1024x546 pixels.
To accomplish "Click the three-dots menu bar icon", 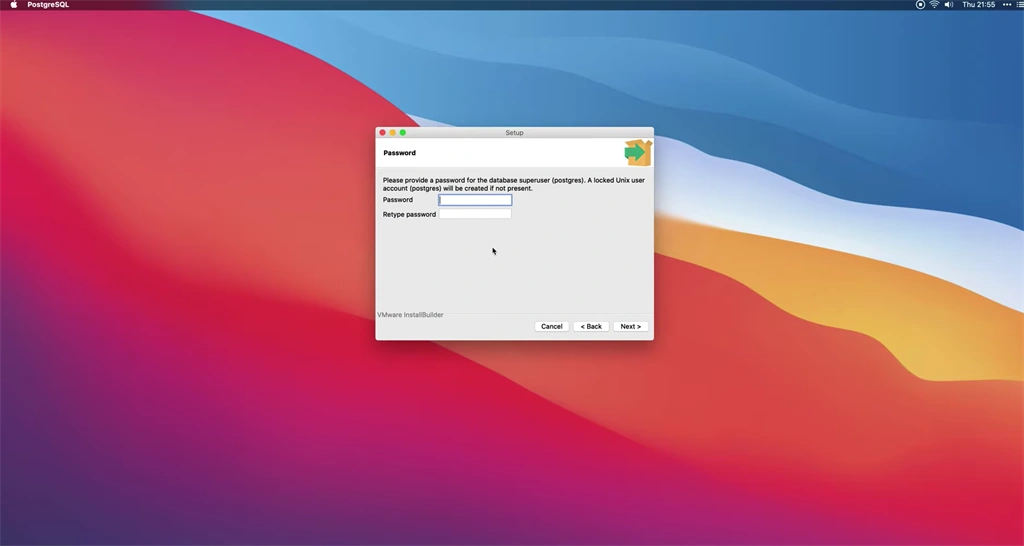I will click(x=1007, y=5).
